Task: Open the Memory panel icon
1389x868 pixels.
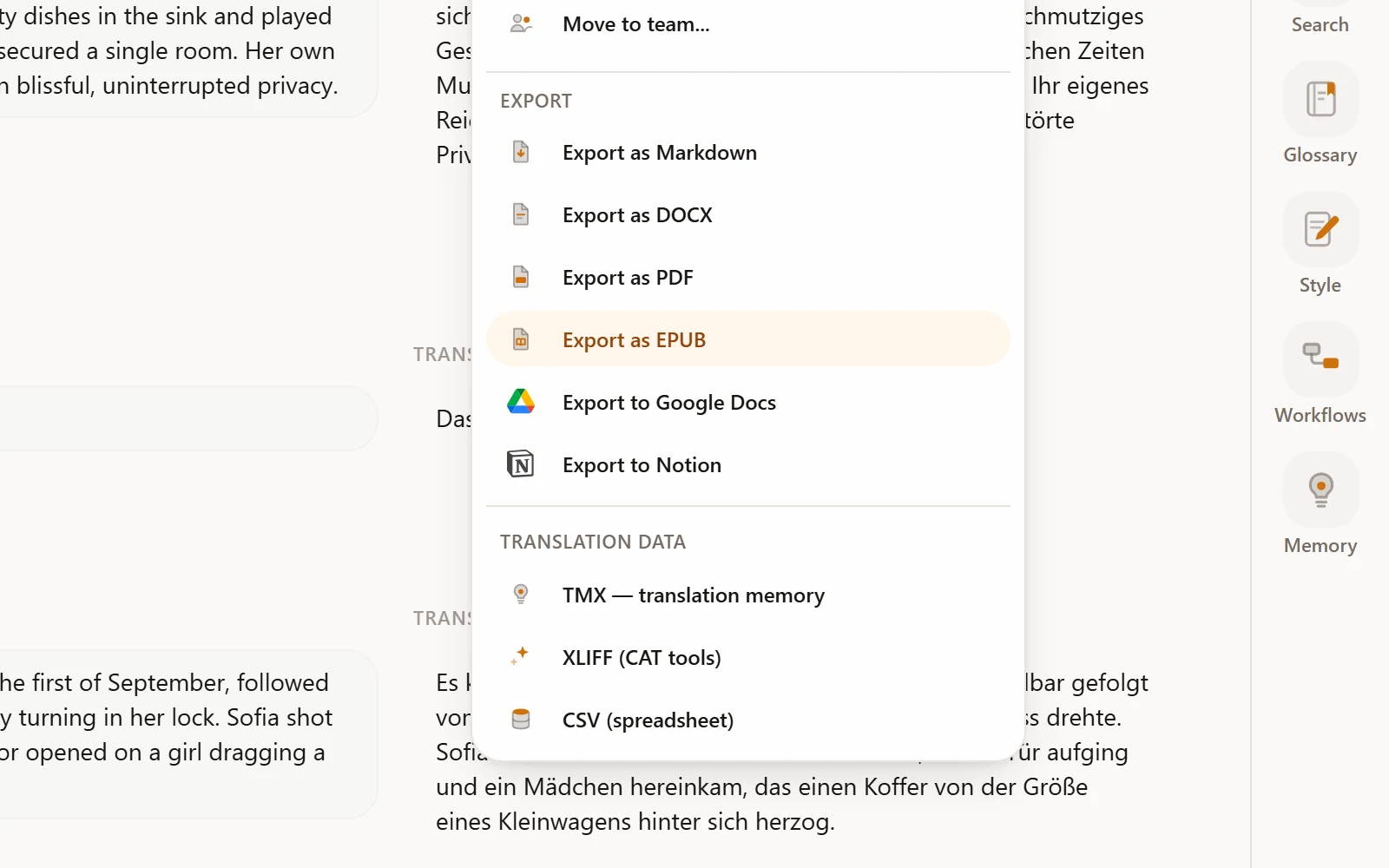Action: tap(1320, 490)
